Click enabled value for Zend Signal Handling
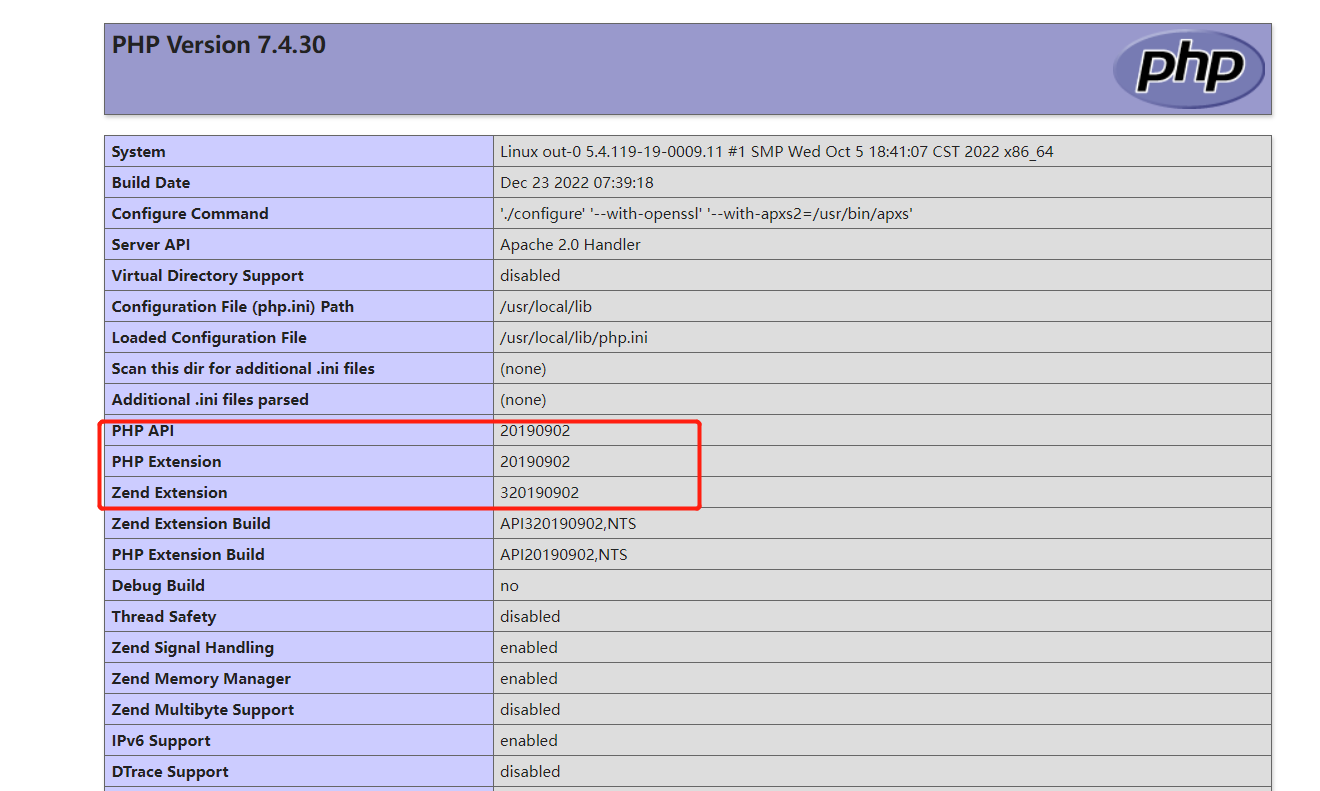Screen dimensions: 1320x791 (529, 648)
